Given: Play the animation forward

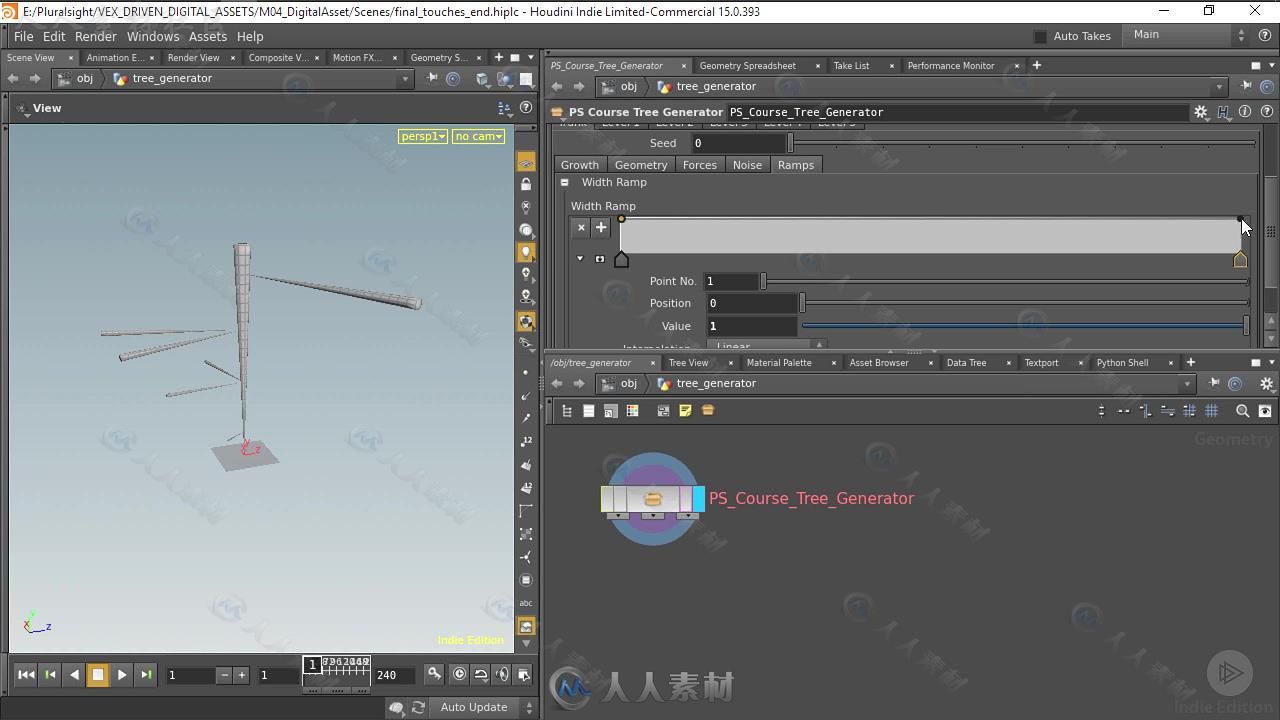Looking at the screenshot, I should pyautogui.click(x=122, y=675).
